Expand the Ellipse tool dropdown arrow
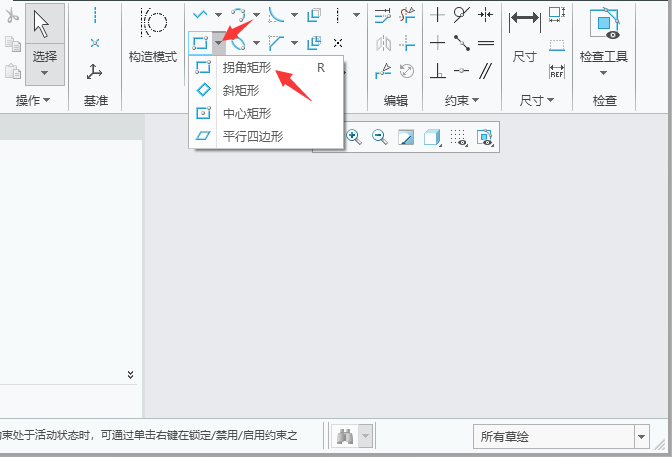The image size is (672, 457). [256, 43]
